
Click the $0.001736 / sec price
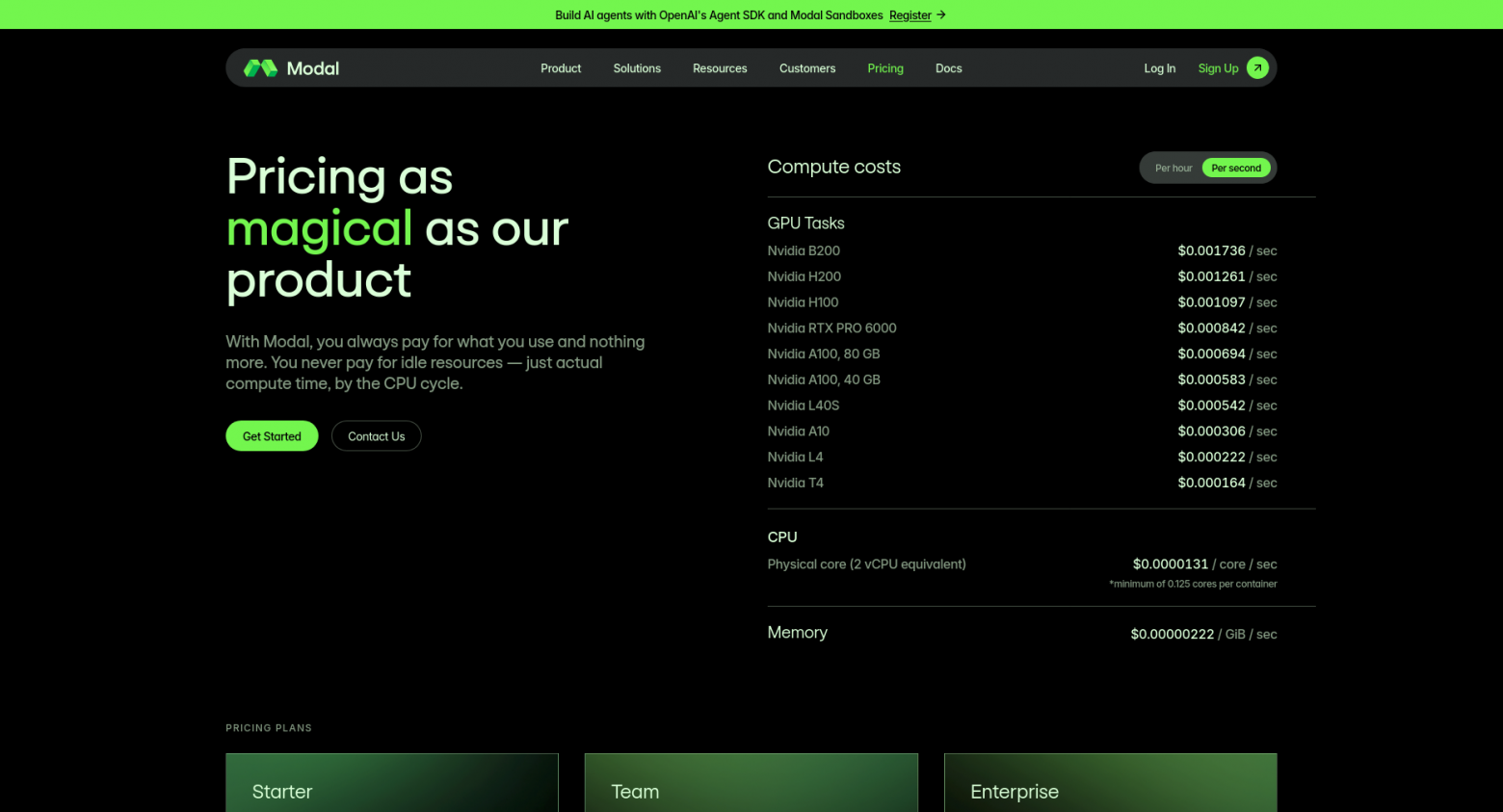click(1227, 251)
